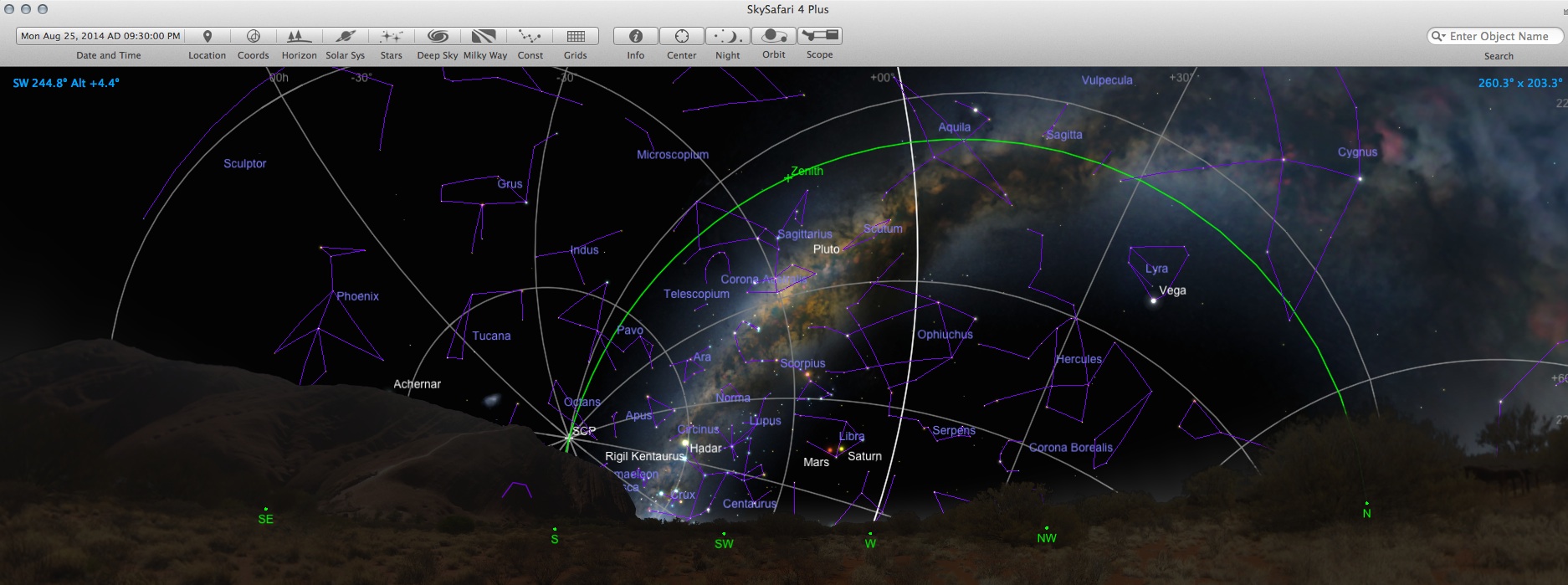Toggle the Const constellation lines icon

530,36
